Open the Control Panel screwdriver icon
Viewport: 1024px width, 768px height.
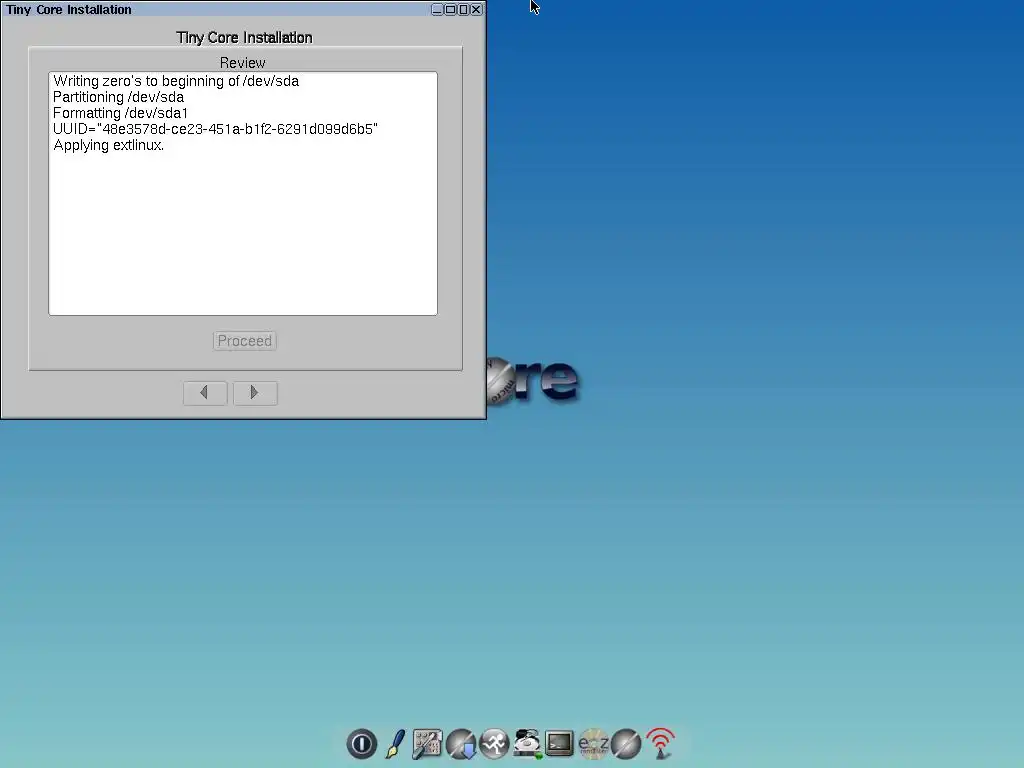[x=427, y=744]
